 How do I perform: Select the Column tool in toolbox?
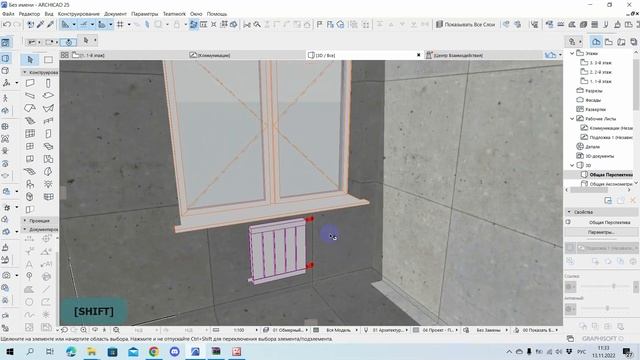pyautogui.click(x=48, y=83)
